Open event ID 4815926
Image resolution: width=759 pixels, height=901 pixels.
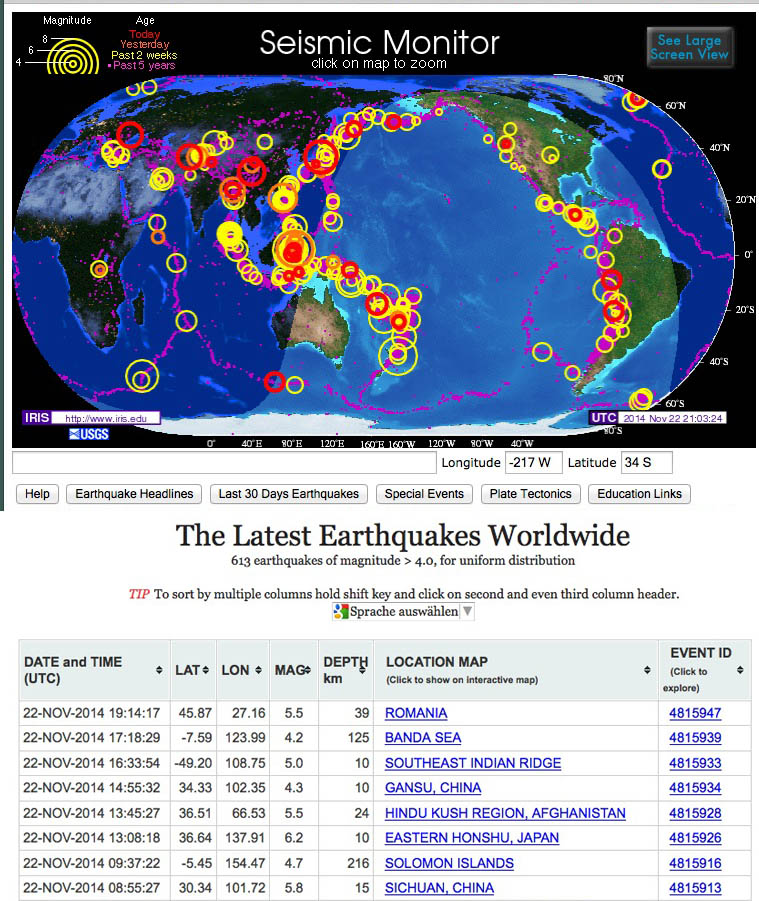tap(695, 838)
